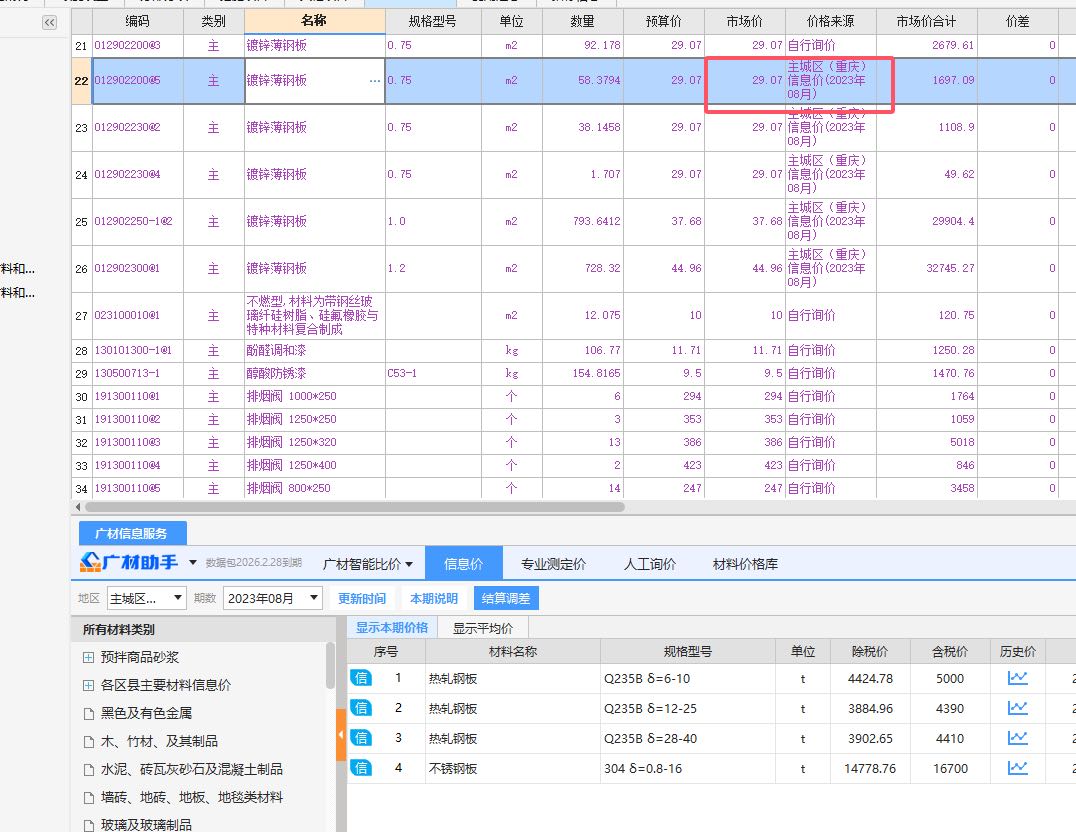The image size is (1076, 832).
Task: Open ellipsis button in row 22 name cell
Action: 375,81
